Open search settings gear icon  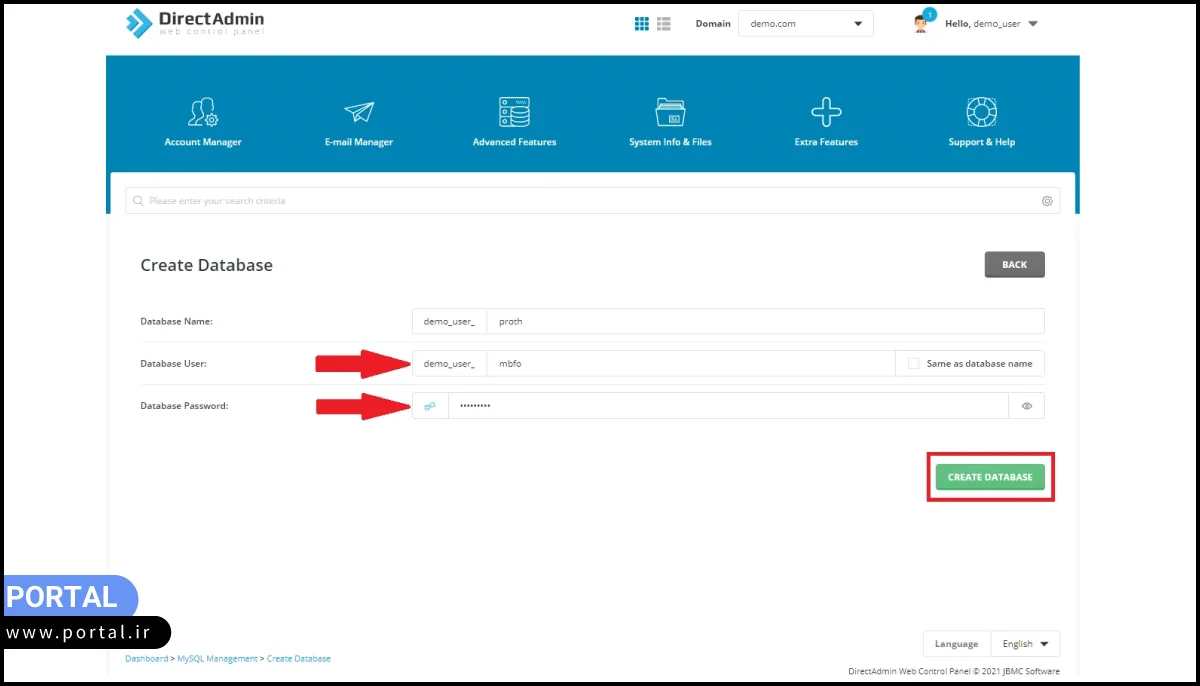[1047, 201]
